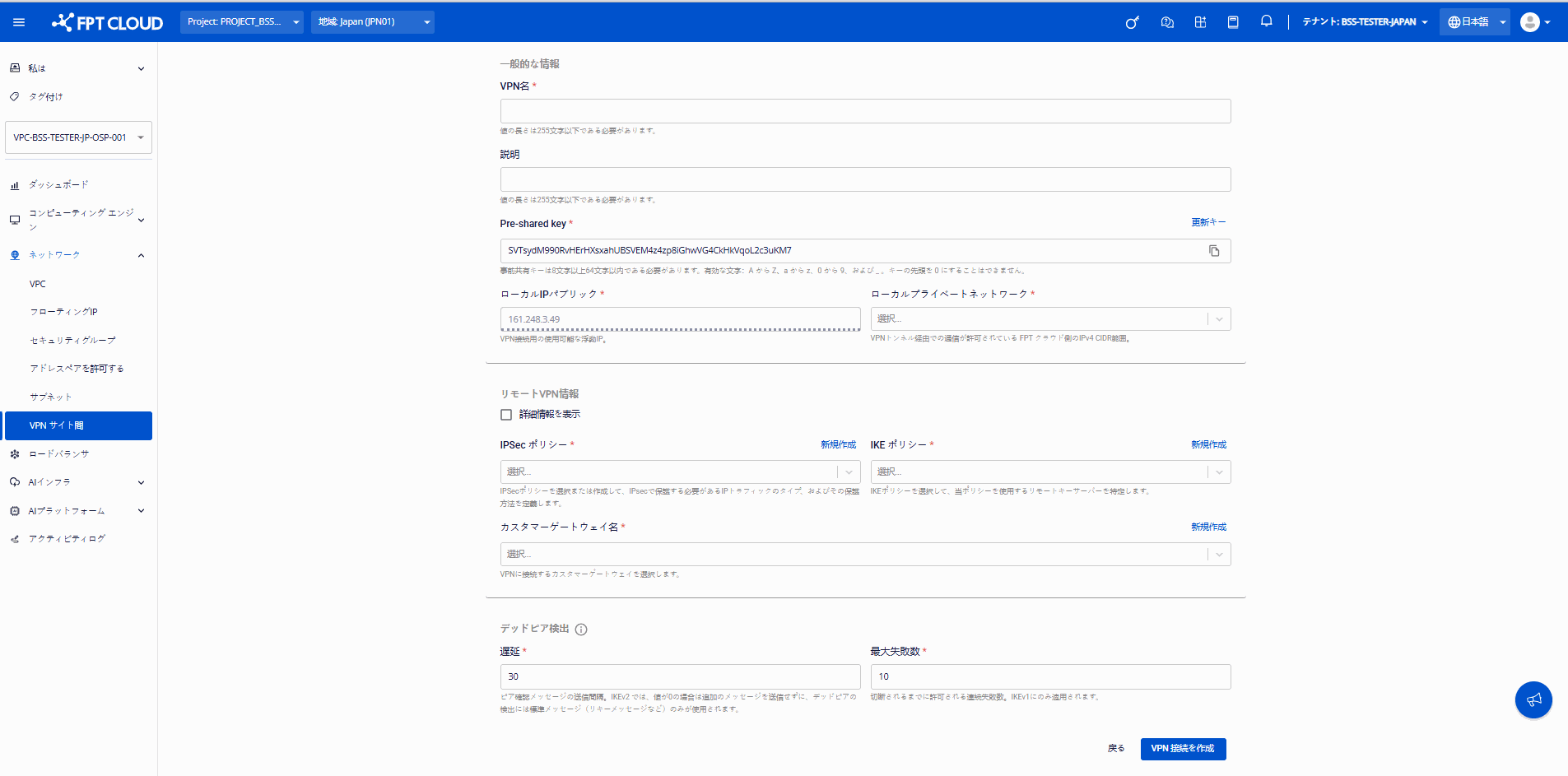The width and height of the screenshot is (1568, 776).
Task: Open the テナント BSS-TESTER-JAPAN dropdown
Action: tap(1365, 22)
